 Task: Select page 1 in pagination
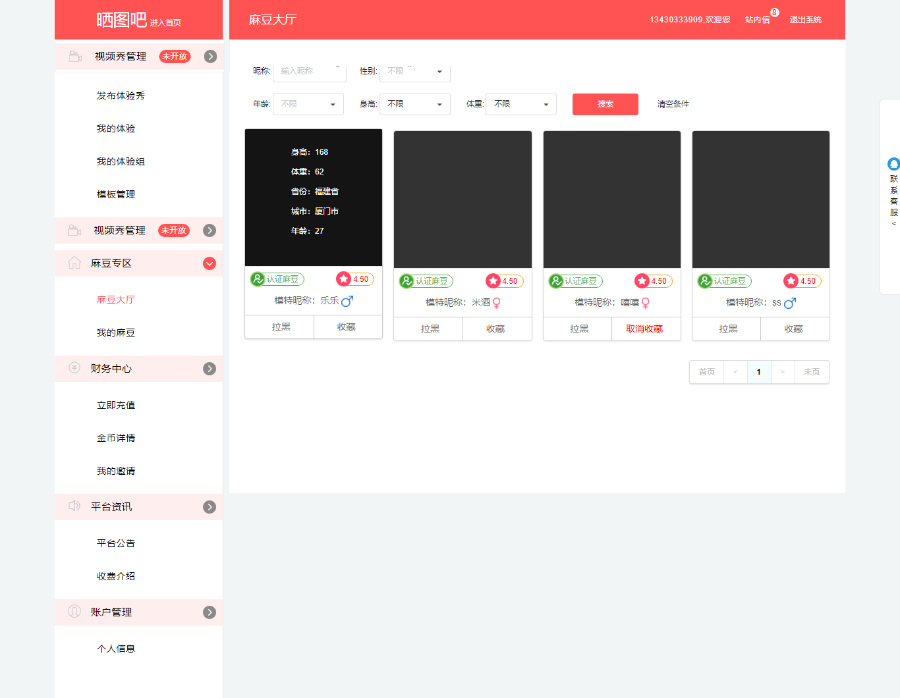759,372
